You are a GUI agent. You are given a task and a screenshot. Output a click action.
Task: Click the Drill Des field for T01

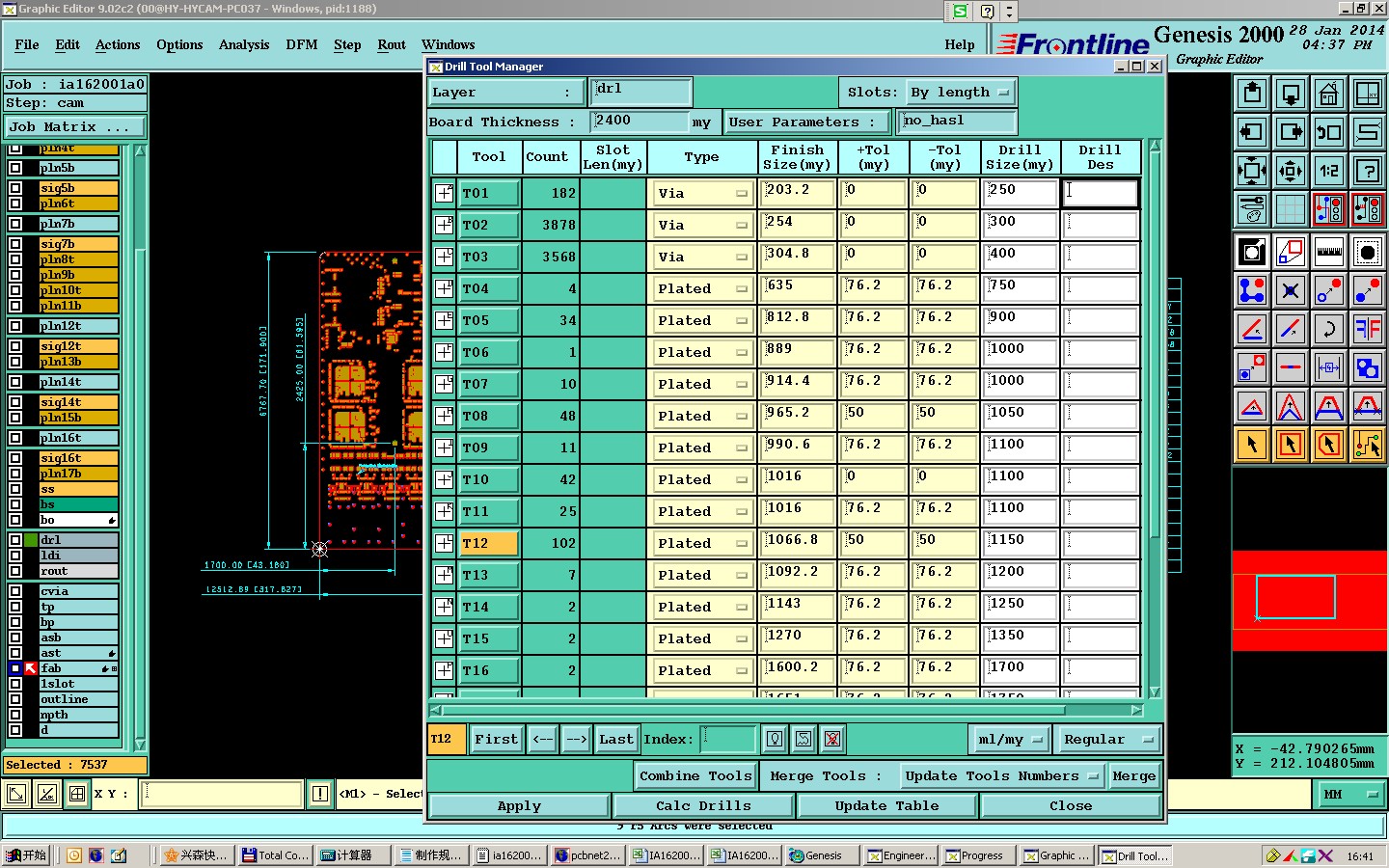click(x=1101, y=193)
